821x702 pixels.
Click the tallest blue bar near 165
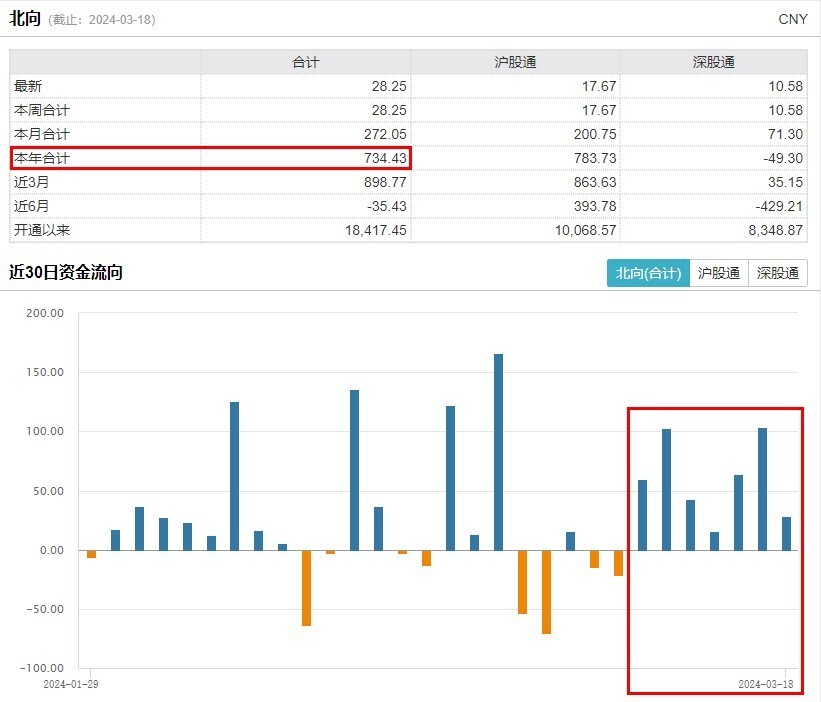point(498,452)
